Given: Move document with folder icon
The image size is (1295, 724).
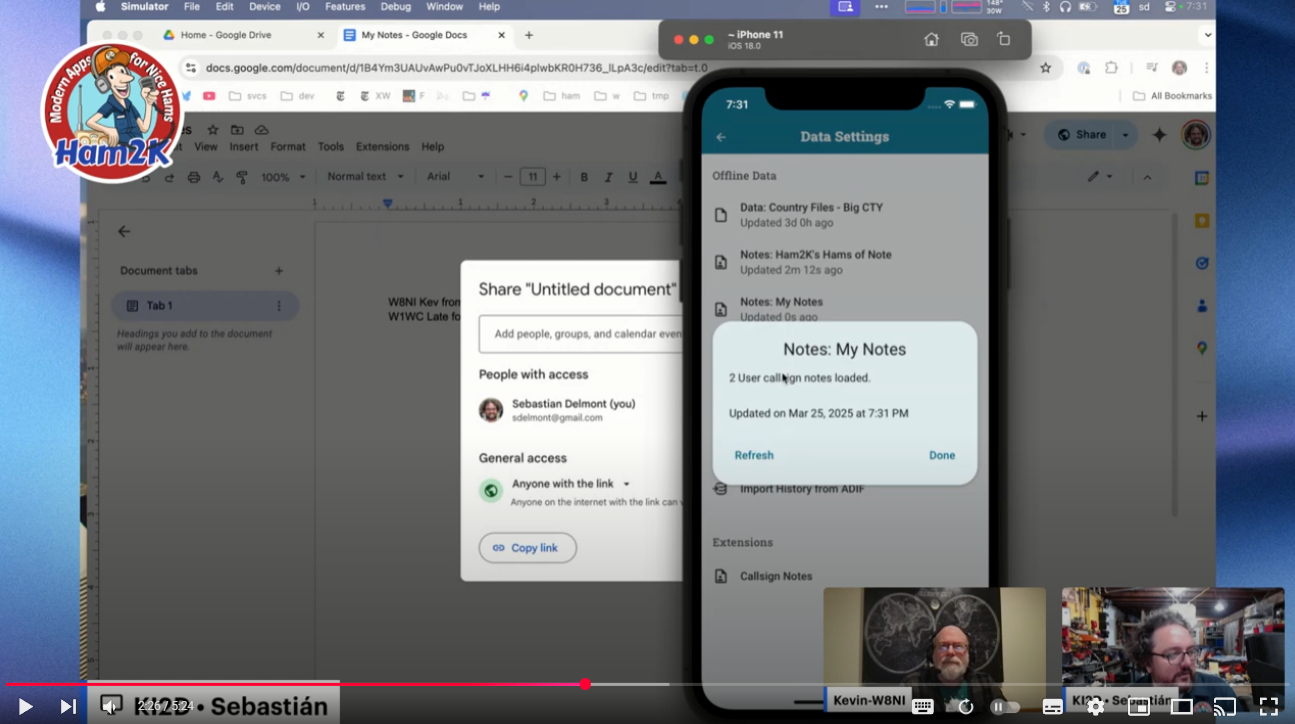Looking at the screenshot, I should coord(237,130).
